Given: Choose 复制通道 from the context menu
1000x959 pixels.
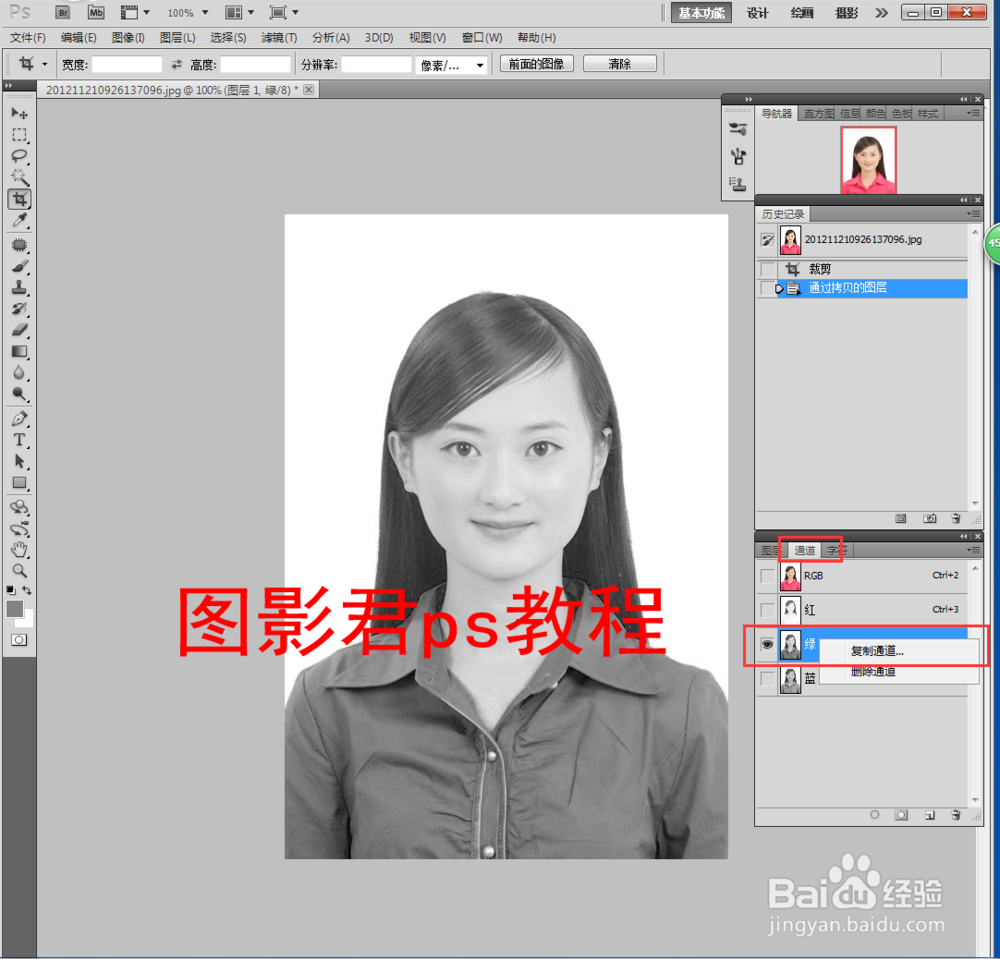Looking at the screenshot, I should pos(877,650).
